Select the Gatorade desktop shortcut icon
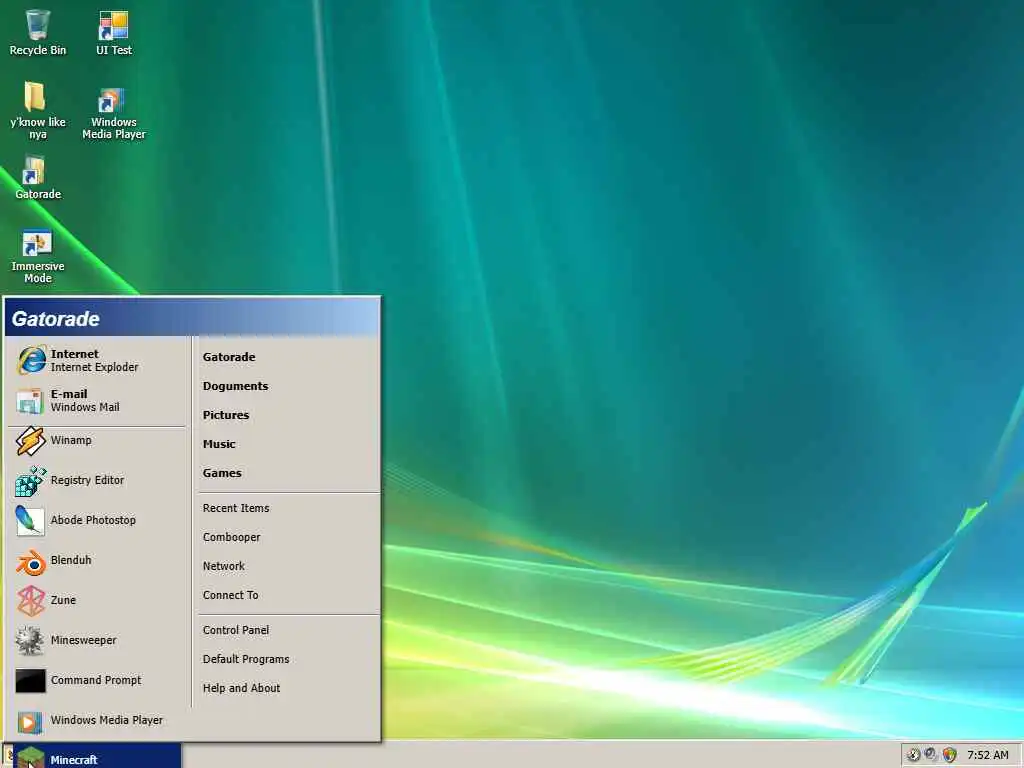The height and width of the screenshot is (768, 1024). pos(37,177)
